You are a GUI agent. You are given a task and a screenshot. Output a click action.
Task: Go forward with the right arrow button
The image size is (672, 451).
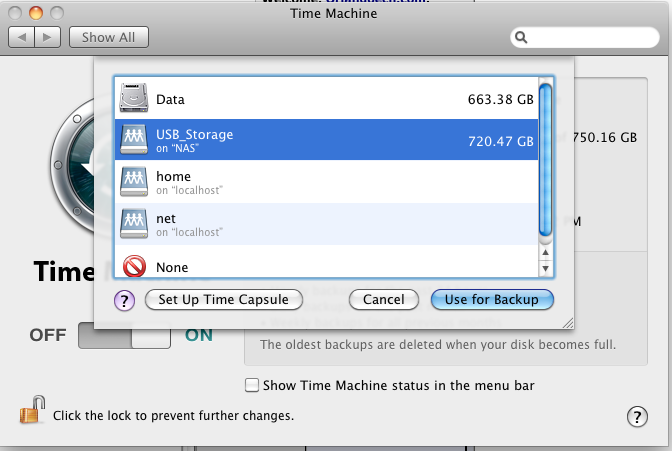(48, 37)
